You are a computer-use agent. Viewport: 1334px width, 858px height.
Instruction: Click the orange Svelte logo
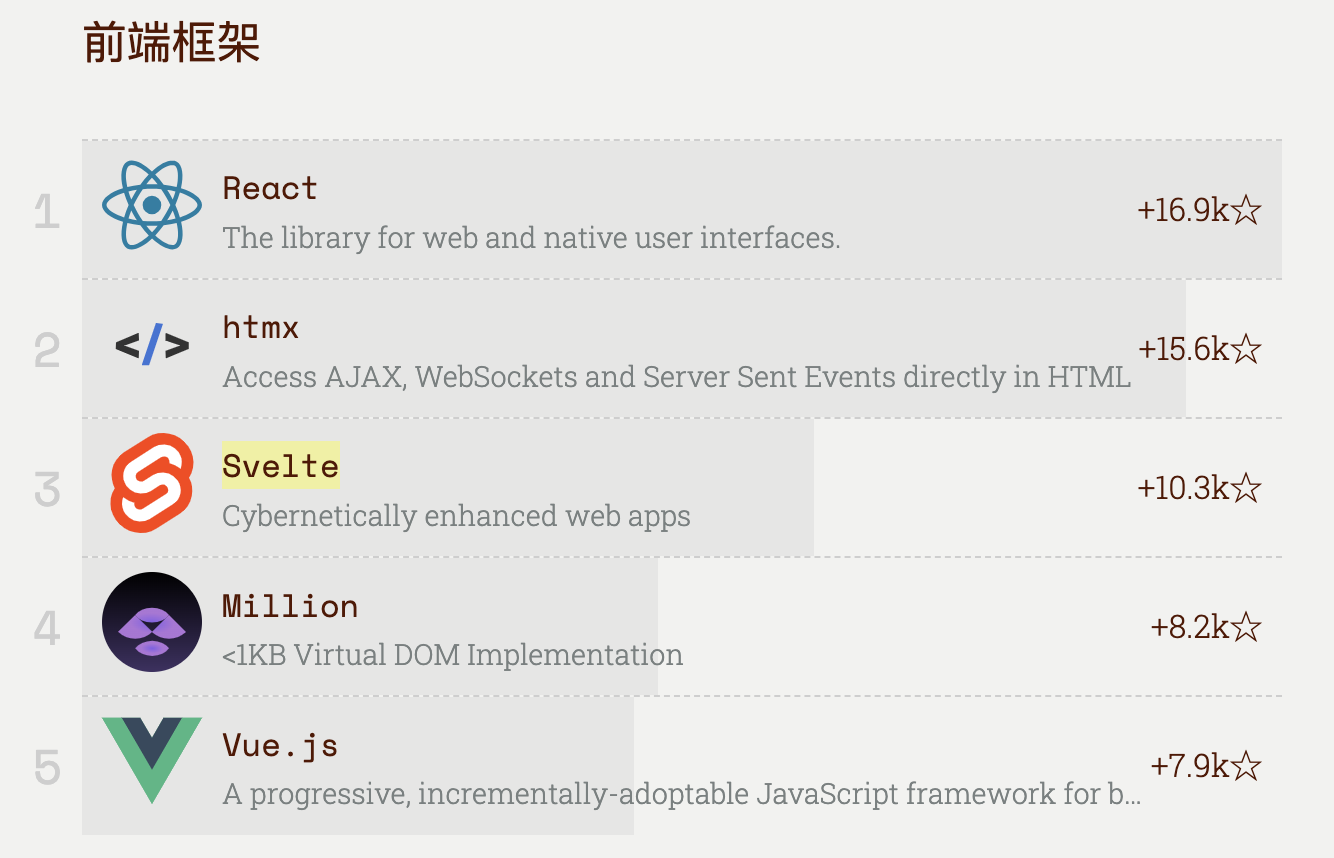tap(152, 484)
